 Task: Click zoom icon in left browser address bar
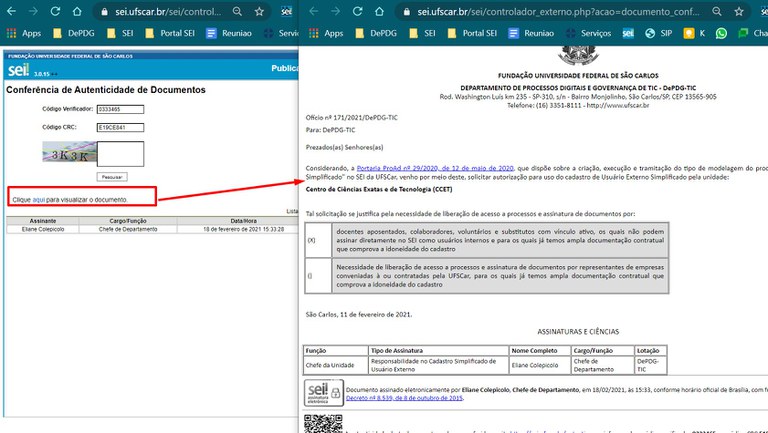click(238, 11)
